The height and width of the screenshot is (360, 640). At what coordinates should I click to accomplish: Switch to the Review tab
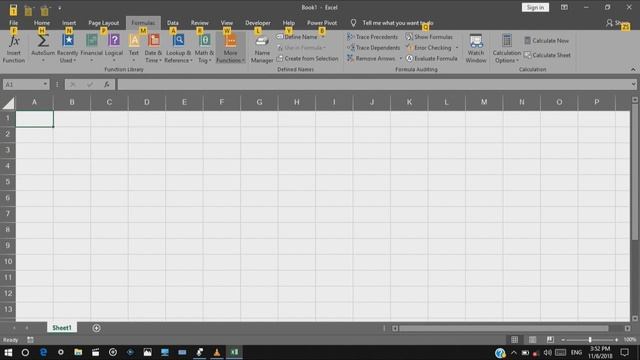point(200,23)
